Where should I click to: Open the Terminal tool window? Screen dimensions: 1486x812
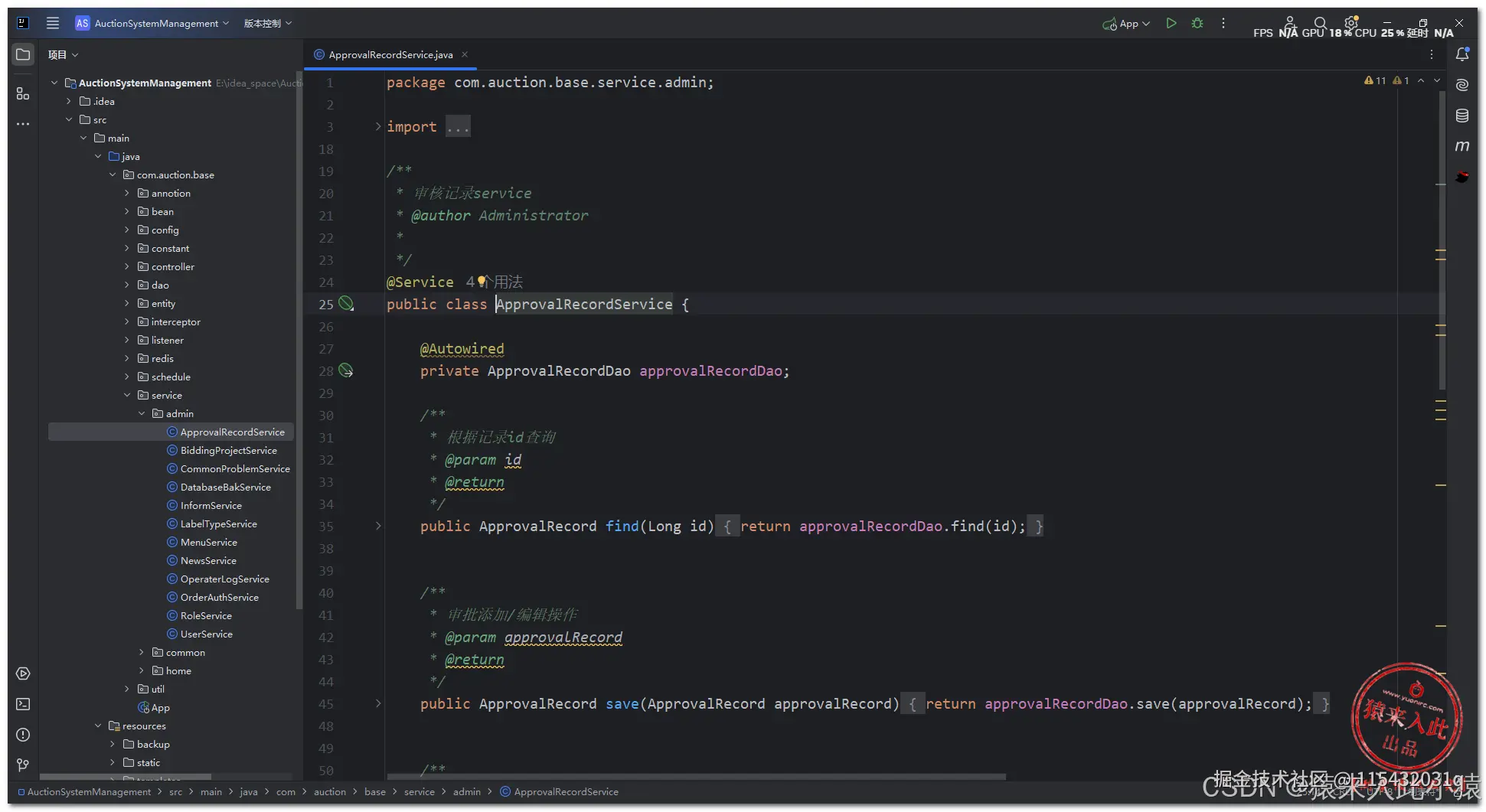tap(23, 704)
